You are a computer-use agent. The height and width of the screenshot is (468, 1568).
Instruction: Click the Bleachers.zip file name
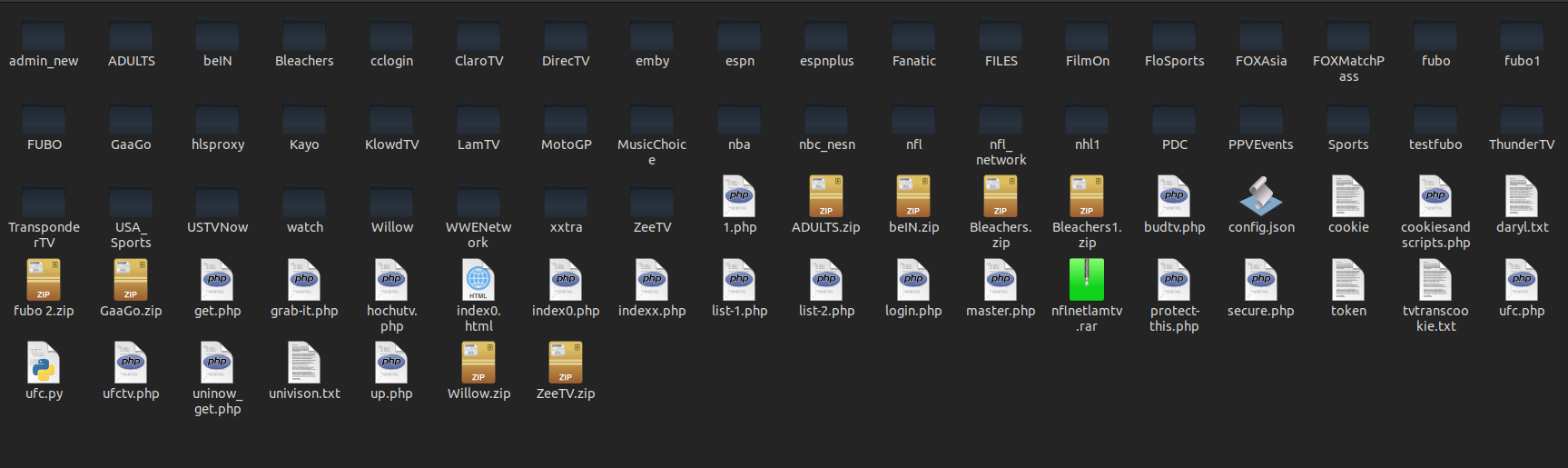coord(1001,234)
